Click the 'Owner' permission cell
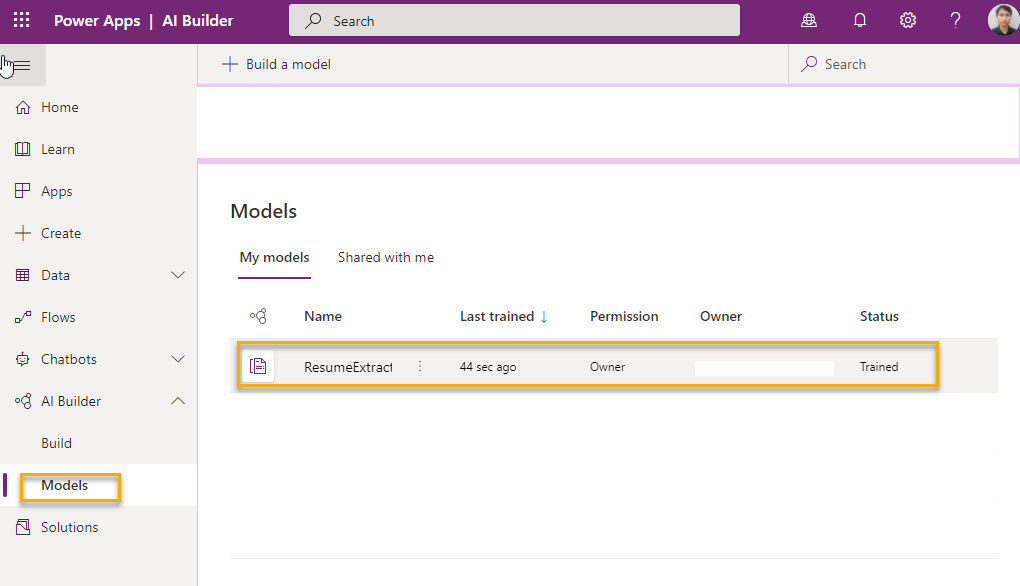 click(x=608, y=367)
